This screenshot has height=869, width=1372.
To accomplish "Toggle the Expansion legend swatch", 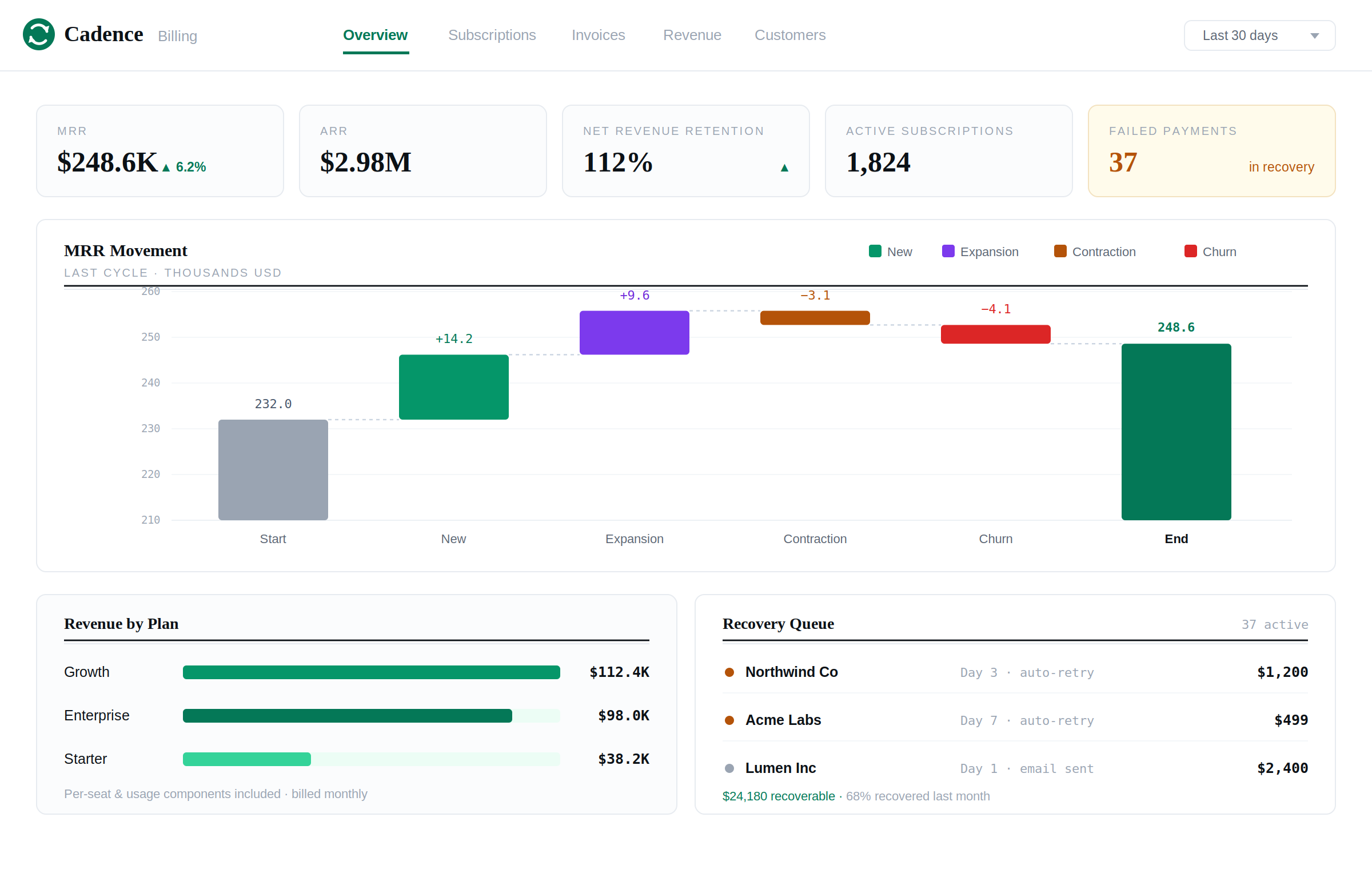I will click(x=948, y=251).
